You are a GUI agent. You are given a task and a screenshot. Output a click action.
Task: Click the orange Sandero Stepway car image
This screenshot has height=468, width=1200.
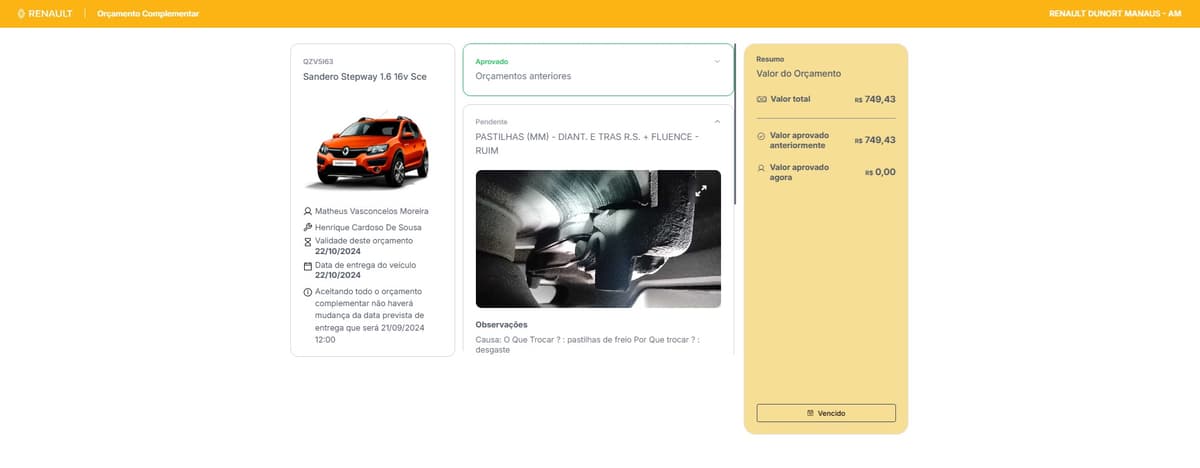367,151
